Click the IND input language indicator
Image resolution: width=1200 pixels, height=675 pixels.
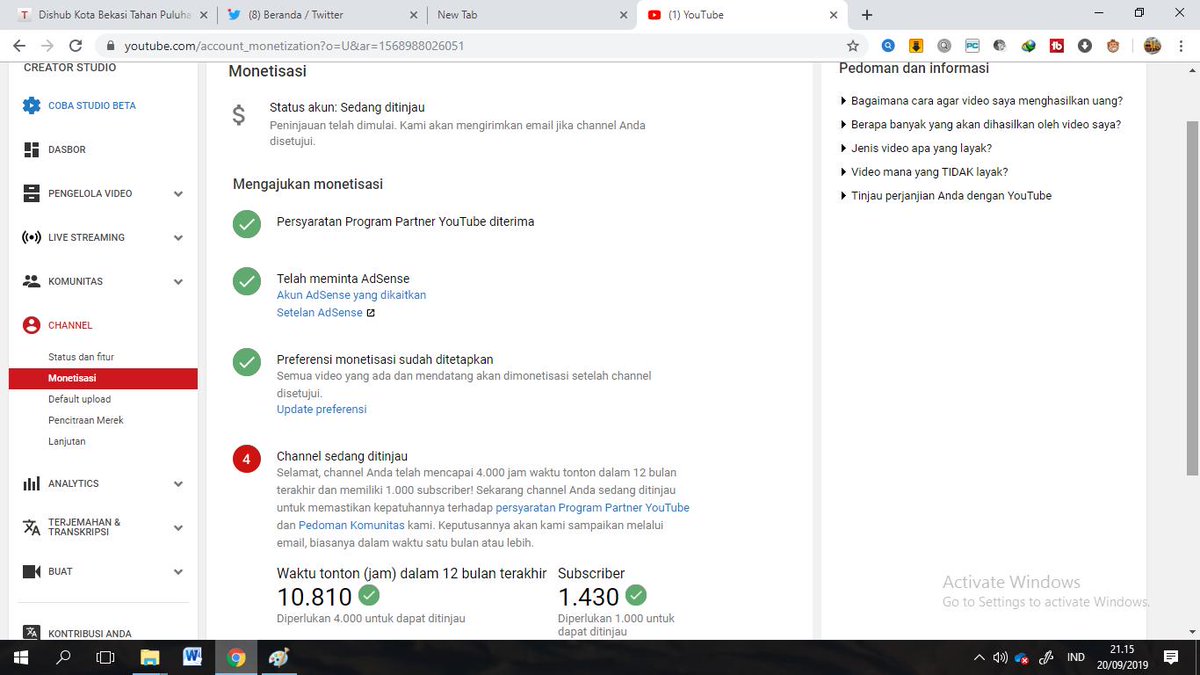pos(1076,658)
